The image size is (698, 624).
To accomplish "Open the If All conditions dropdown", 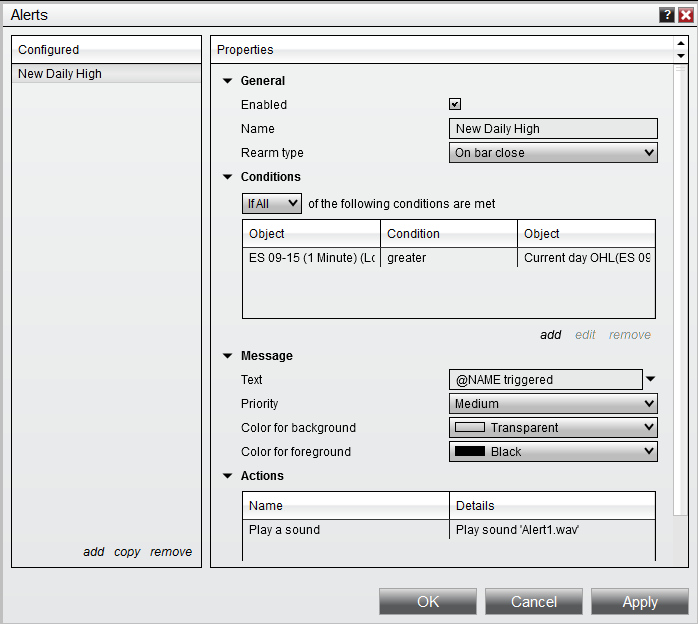I will tap(272, 203).
